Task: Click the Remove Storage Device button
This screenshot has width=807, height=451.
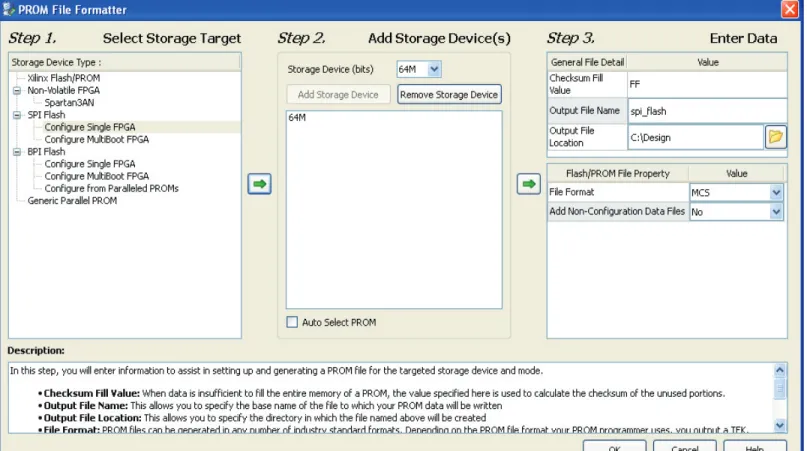Action: [449, 95]
